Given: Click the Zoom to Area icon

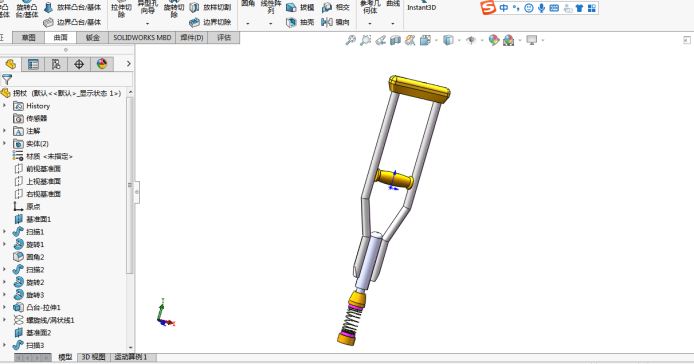Looking at the screenshot, I should [x=366, y=40].
